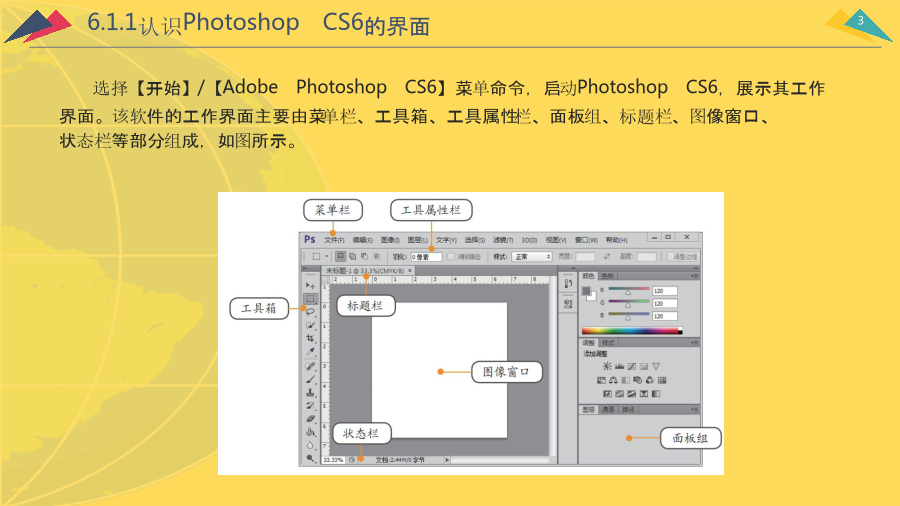
Task: Open the Layers panel flyout menu
Action: coord(695,409)
